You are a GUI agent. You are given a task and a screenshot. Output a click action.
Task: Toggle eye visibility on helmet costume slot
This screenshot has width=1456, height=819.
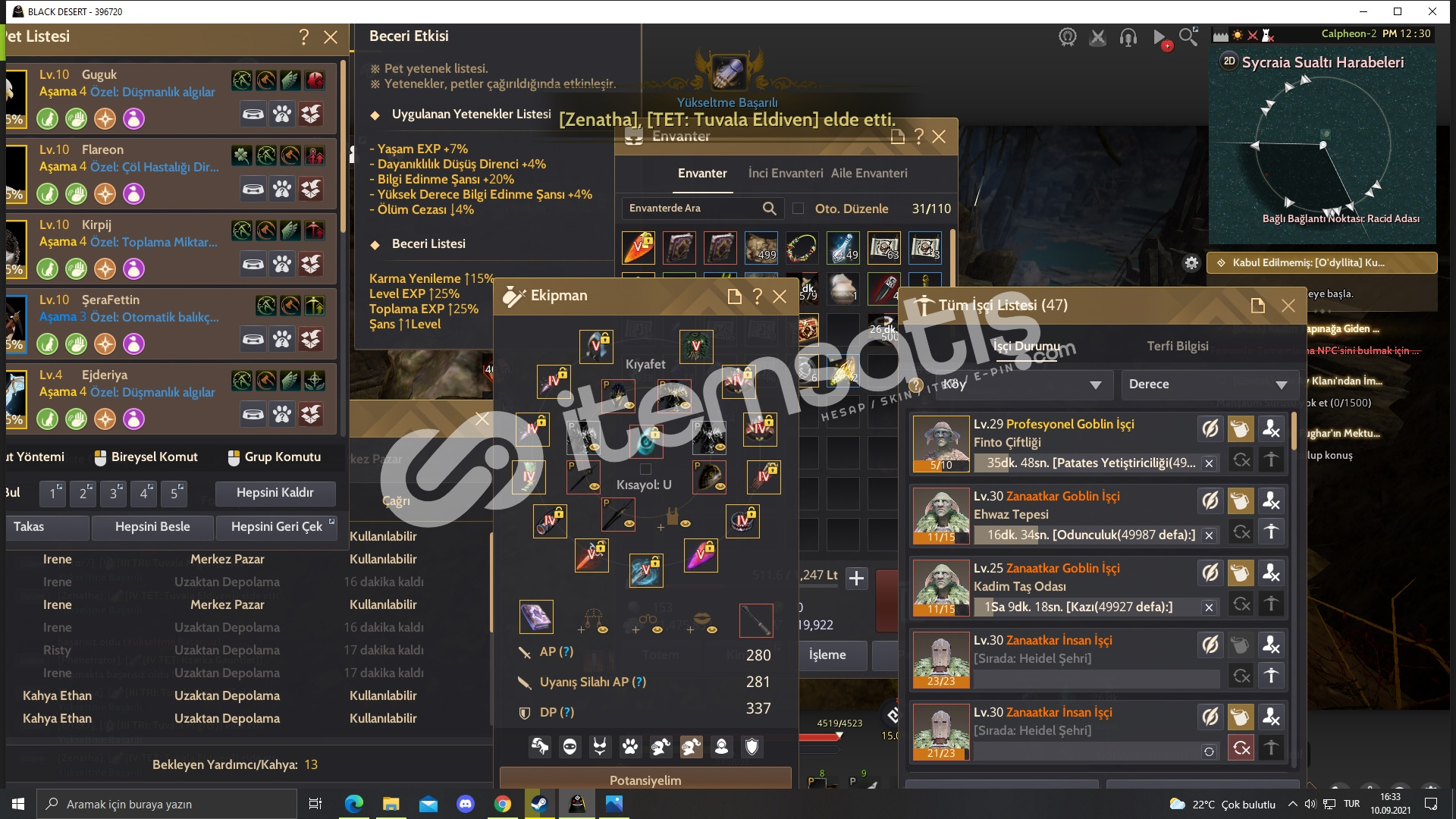point(629,406)
